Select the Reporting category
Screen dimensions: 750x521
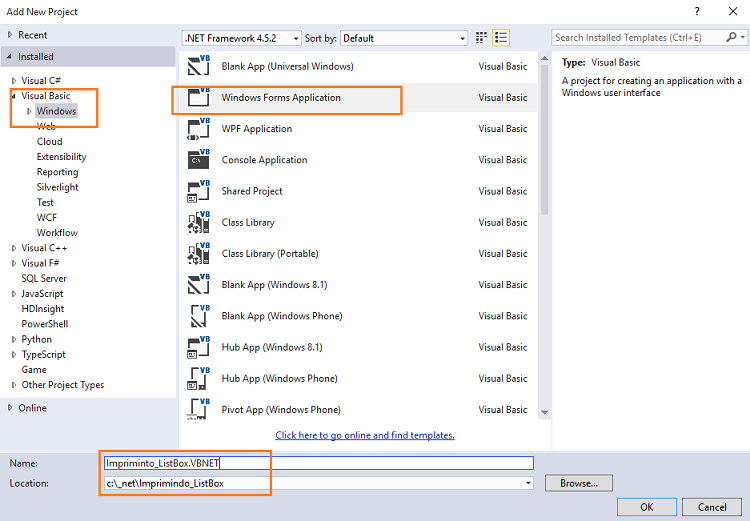(x=57, y=172)
